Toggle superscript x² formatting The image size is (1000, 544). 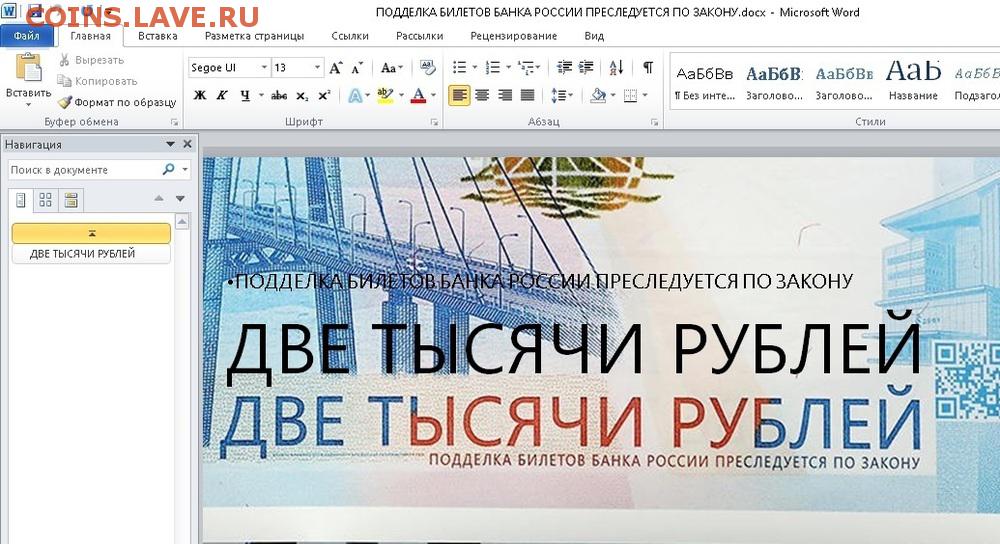click(324, 96)
